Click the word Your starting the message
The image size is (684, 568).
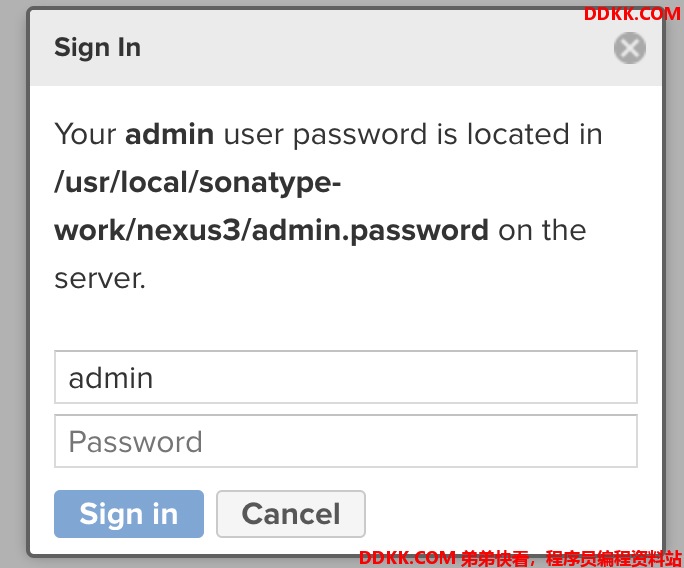85,133
